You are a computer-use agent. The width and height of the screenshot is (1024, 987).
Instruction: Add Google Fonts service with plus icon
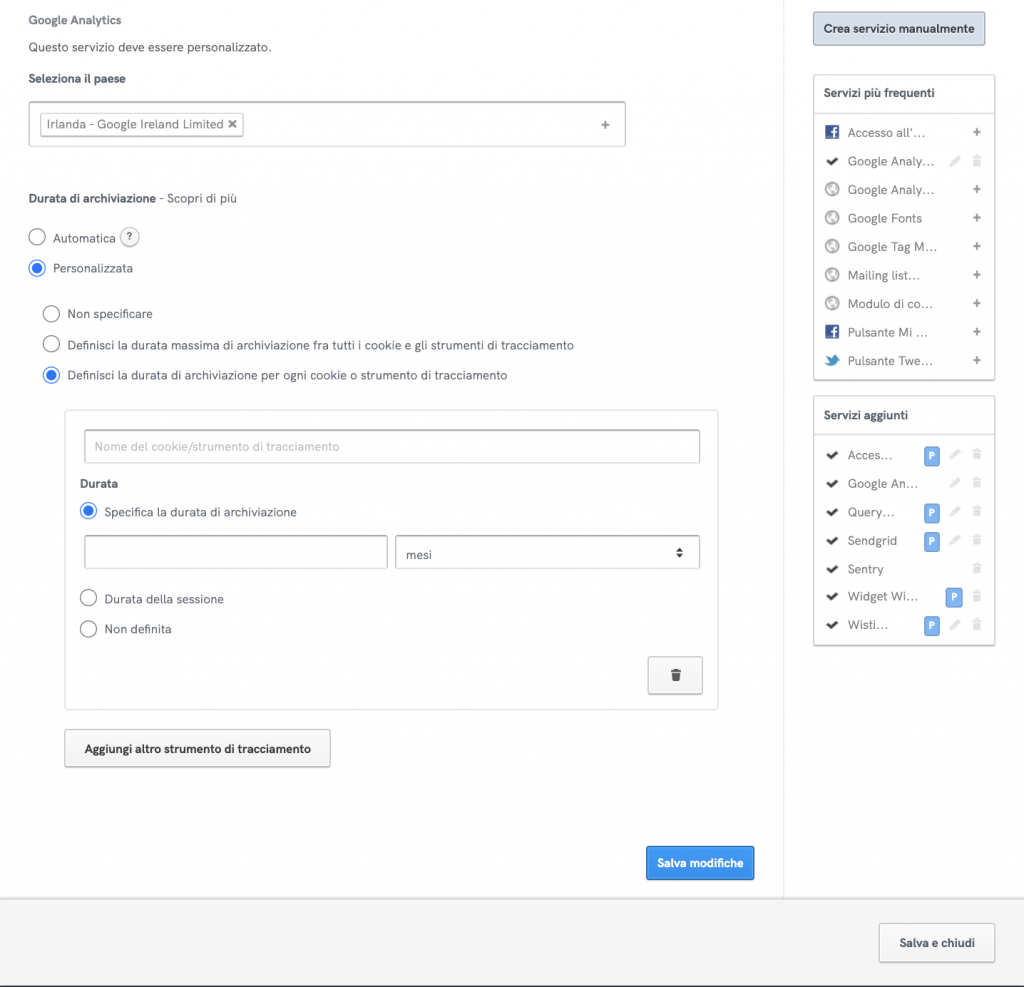[x=976, y=218]
